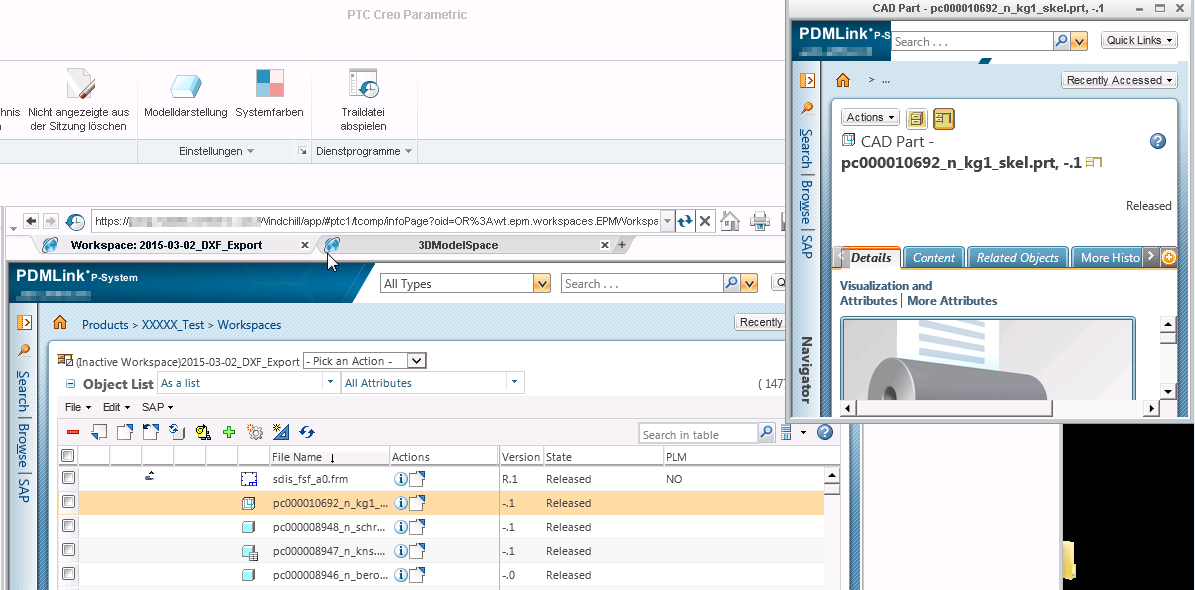Image resolution: width=1195 pixels, height=590 pixels.
Task: Open Related Objects tab in CAD Part window
Action: [x=1017, y=258]
